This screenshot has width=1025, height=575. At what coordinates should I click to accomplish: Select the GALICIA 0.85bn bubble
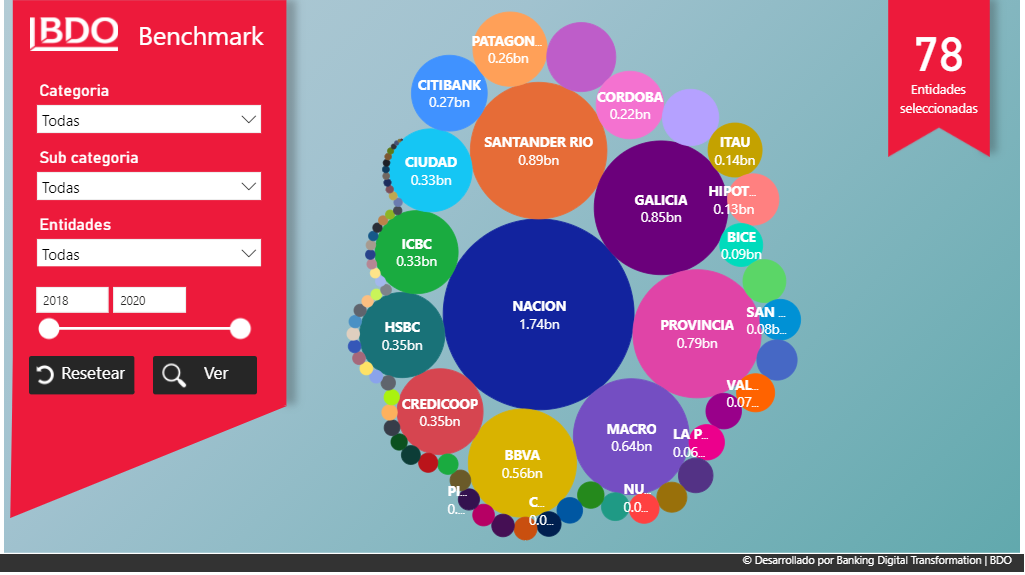pyautogui.click(x=661, y=208)
